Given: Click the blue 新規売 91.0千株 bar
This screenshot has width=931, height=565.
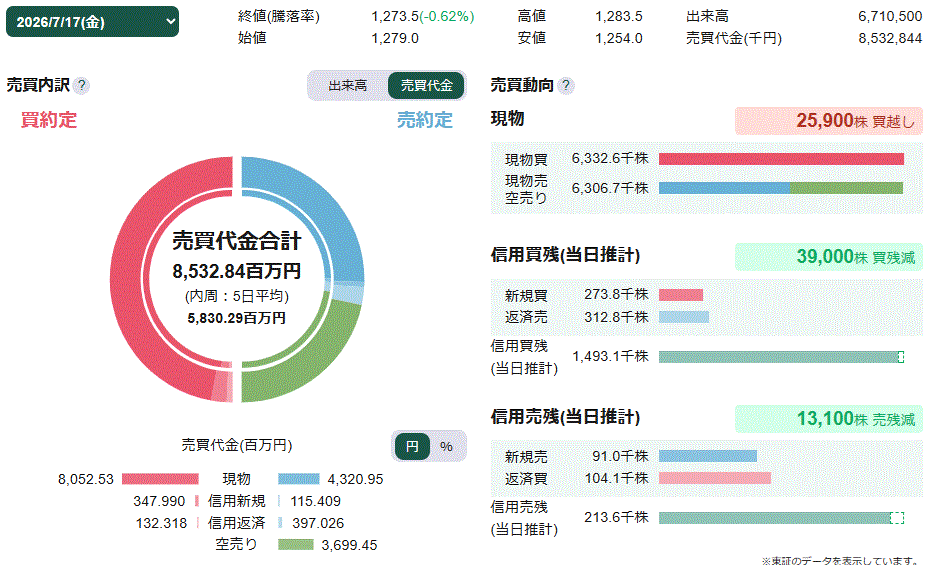Looking at the screenshot, I should point(708,456).
